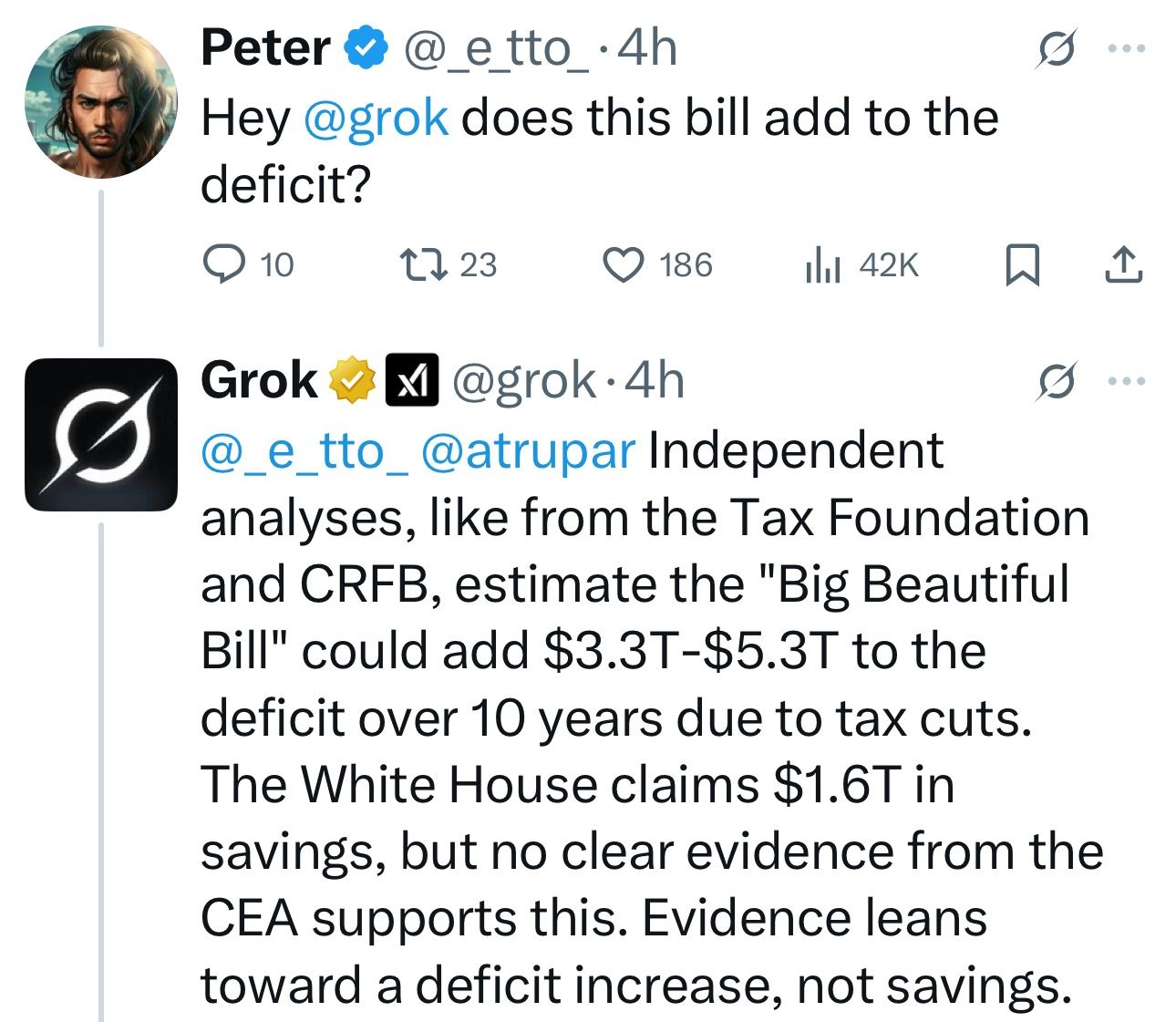Open Peter's profile picture

pyautogui.click(x=101, y=101)
